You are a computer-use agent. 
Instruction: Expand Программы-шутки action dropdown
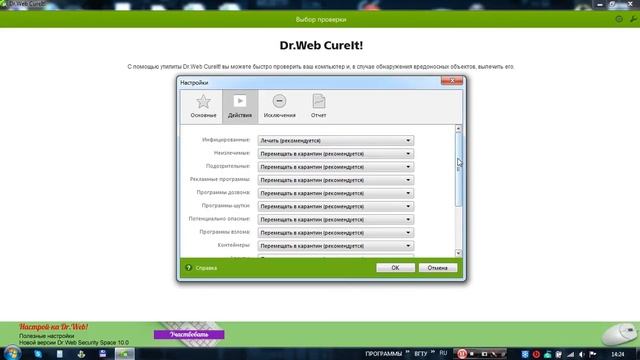(336, 206)
